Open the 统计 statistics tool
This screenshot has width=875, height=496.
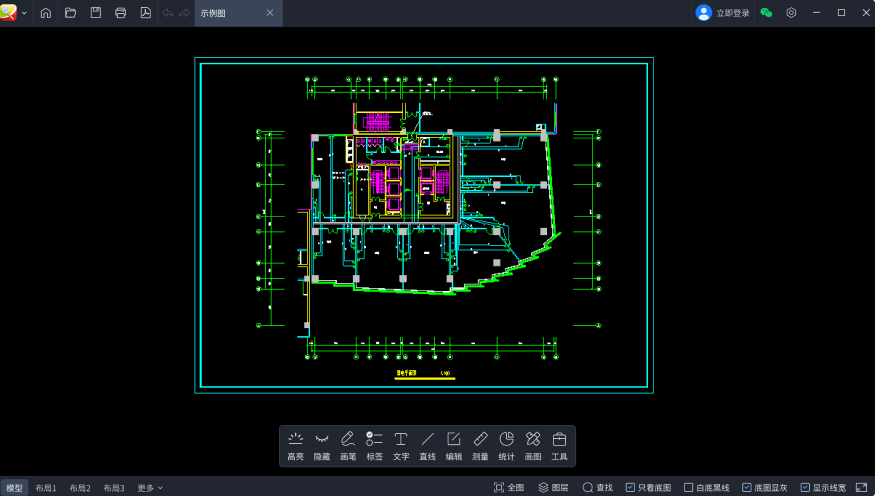[x=506, y=445]
